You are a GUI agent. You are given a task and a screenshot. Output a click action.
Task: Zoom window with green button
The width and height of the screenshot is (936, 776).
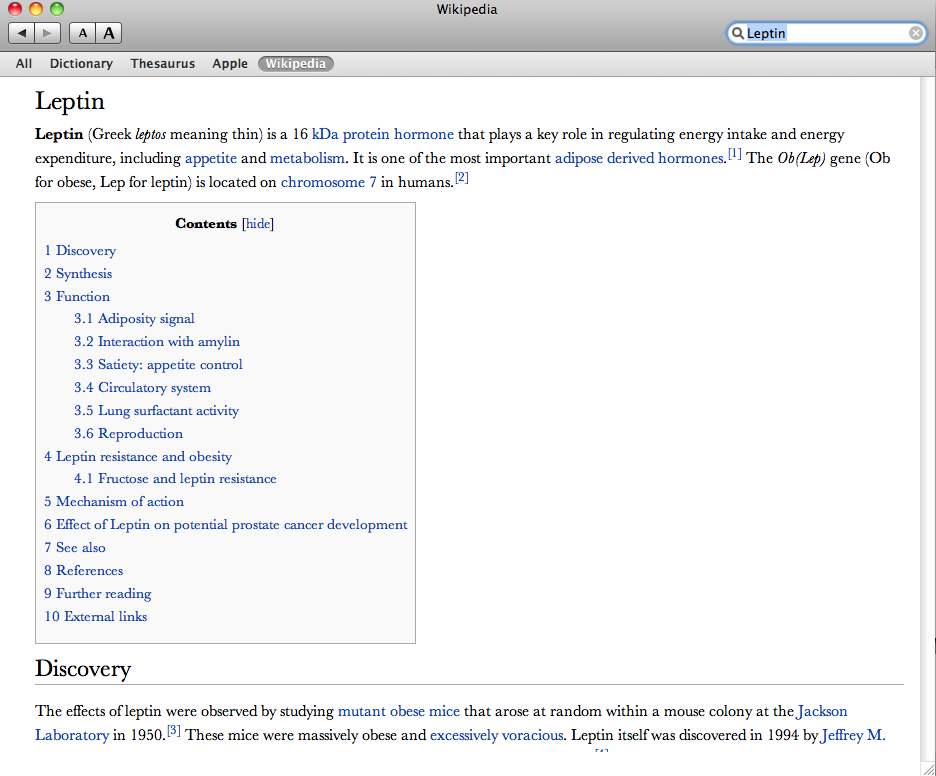[57, 9]
